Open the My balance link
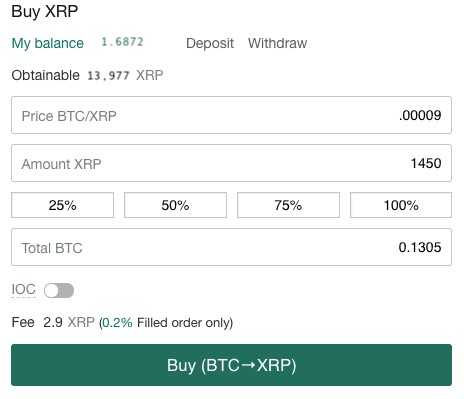The image size is (464, 399). coord(47,43)
